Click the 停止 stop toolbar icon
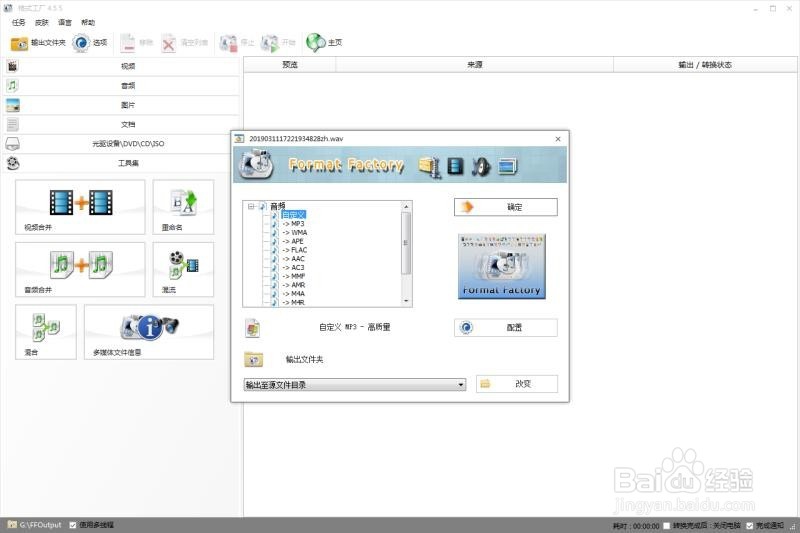The width and height of the screenshot is (800, 533). click(x=228, y=43)
